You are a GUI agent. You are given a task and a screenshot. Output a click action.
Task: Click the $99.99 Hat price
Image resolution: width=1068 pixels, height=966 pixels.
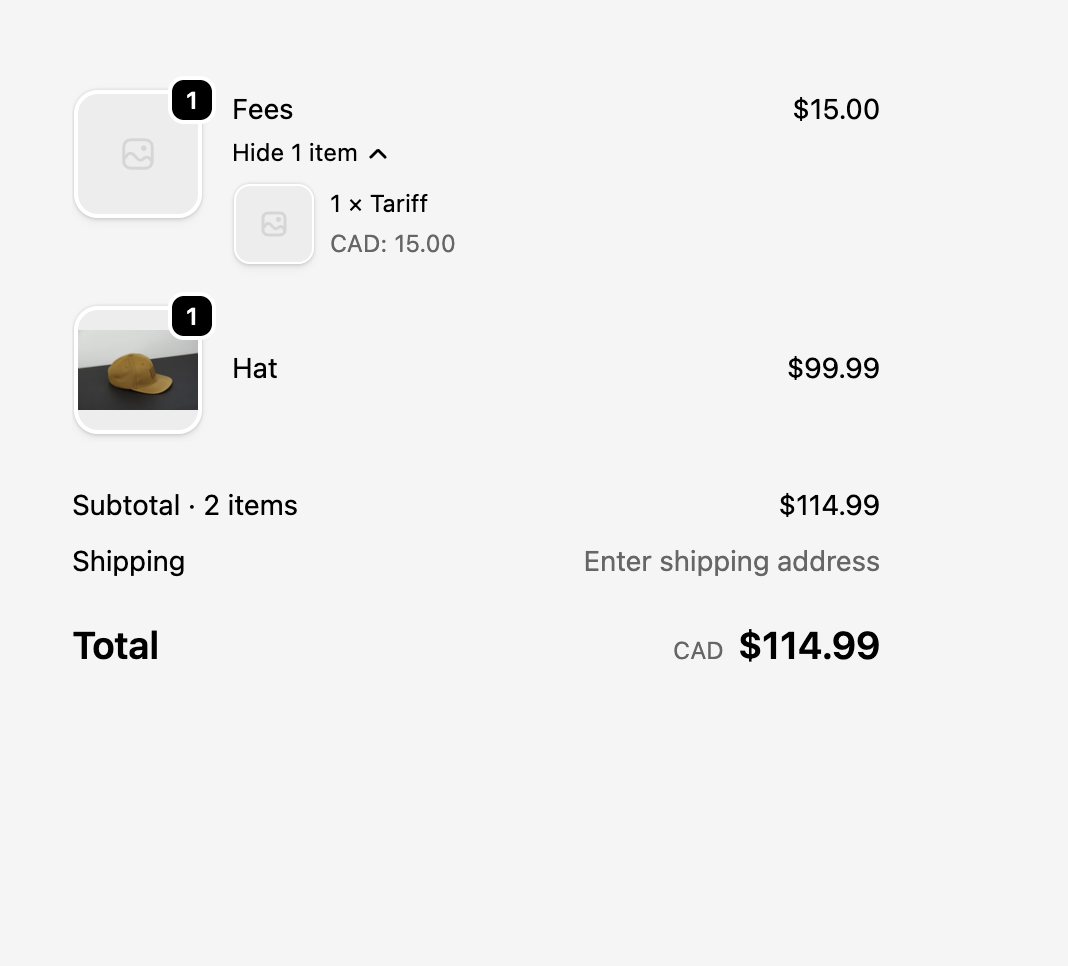coord(834,368)
